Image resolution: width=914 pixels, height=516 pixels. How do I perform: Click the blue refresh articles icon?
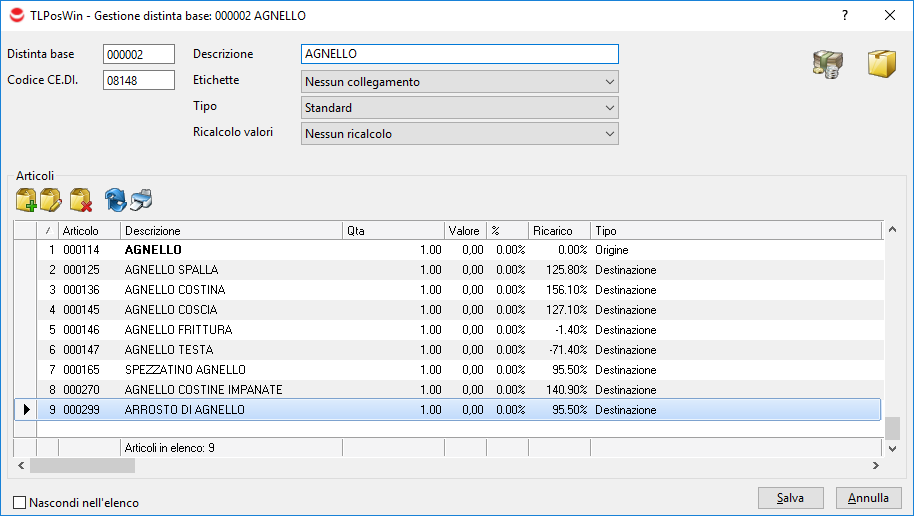click(116, 199)
